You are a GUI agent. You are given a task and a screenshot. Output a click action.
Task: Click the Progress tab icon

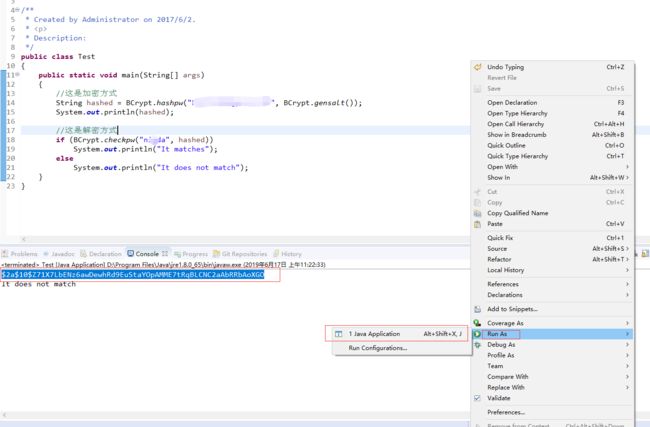coord(177,254)
